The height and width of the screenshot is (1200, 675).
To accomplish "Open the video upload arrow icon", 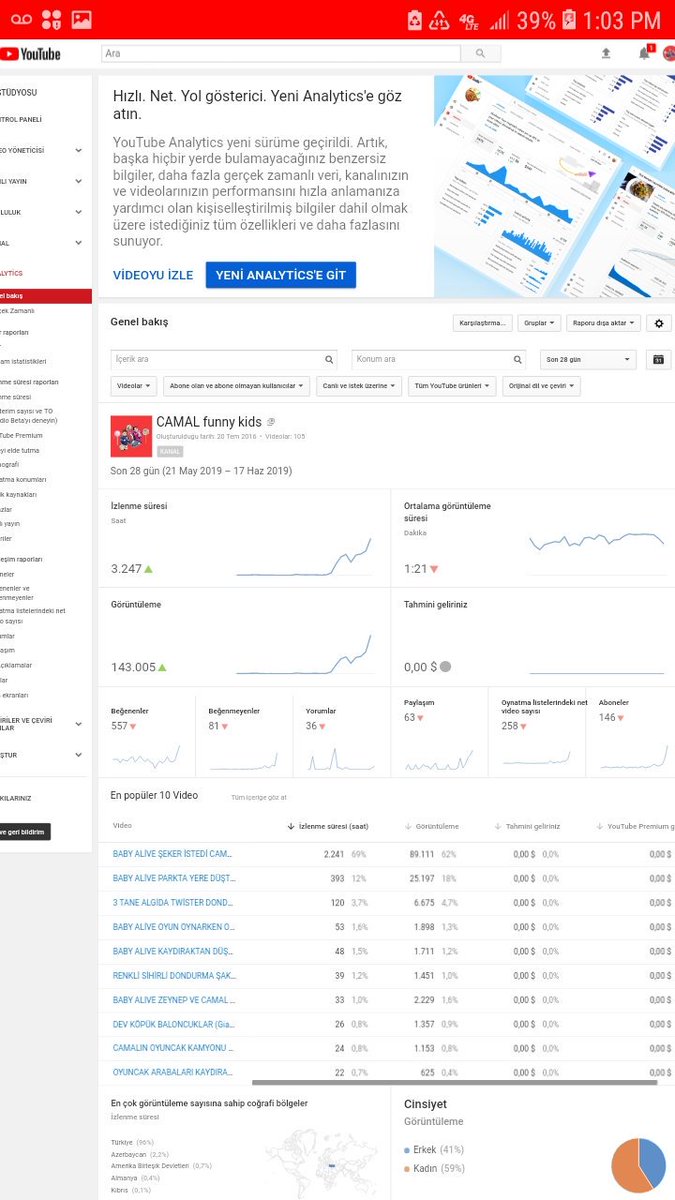I will point(606,53).
